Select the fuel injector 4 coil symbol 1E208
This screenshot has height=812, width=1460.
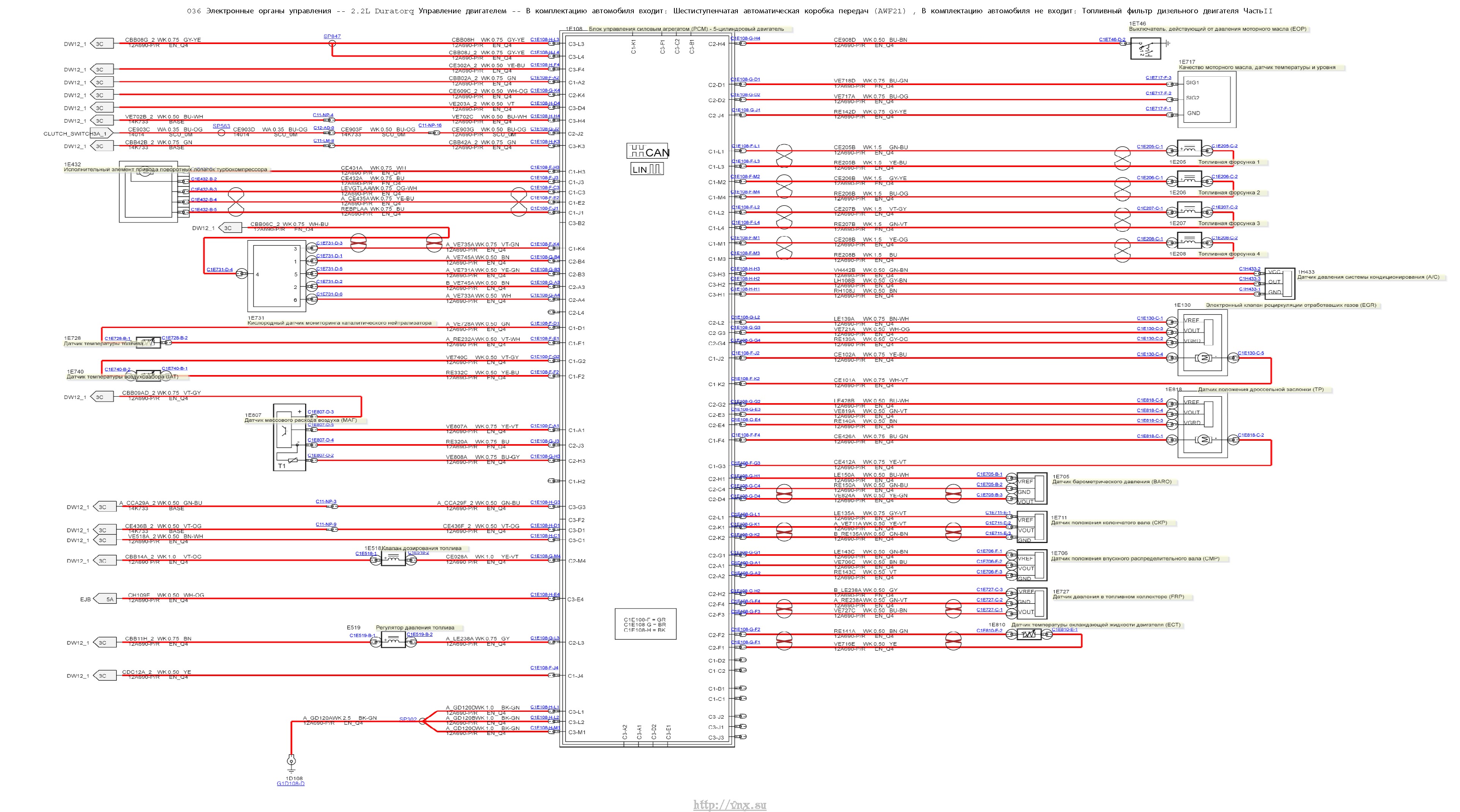[1189, 241]
